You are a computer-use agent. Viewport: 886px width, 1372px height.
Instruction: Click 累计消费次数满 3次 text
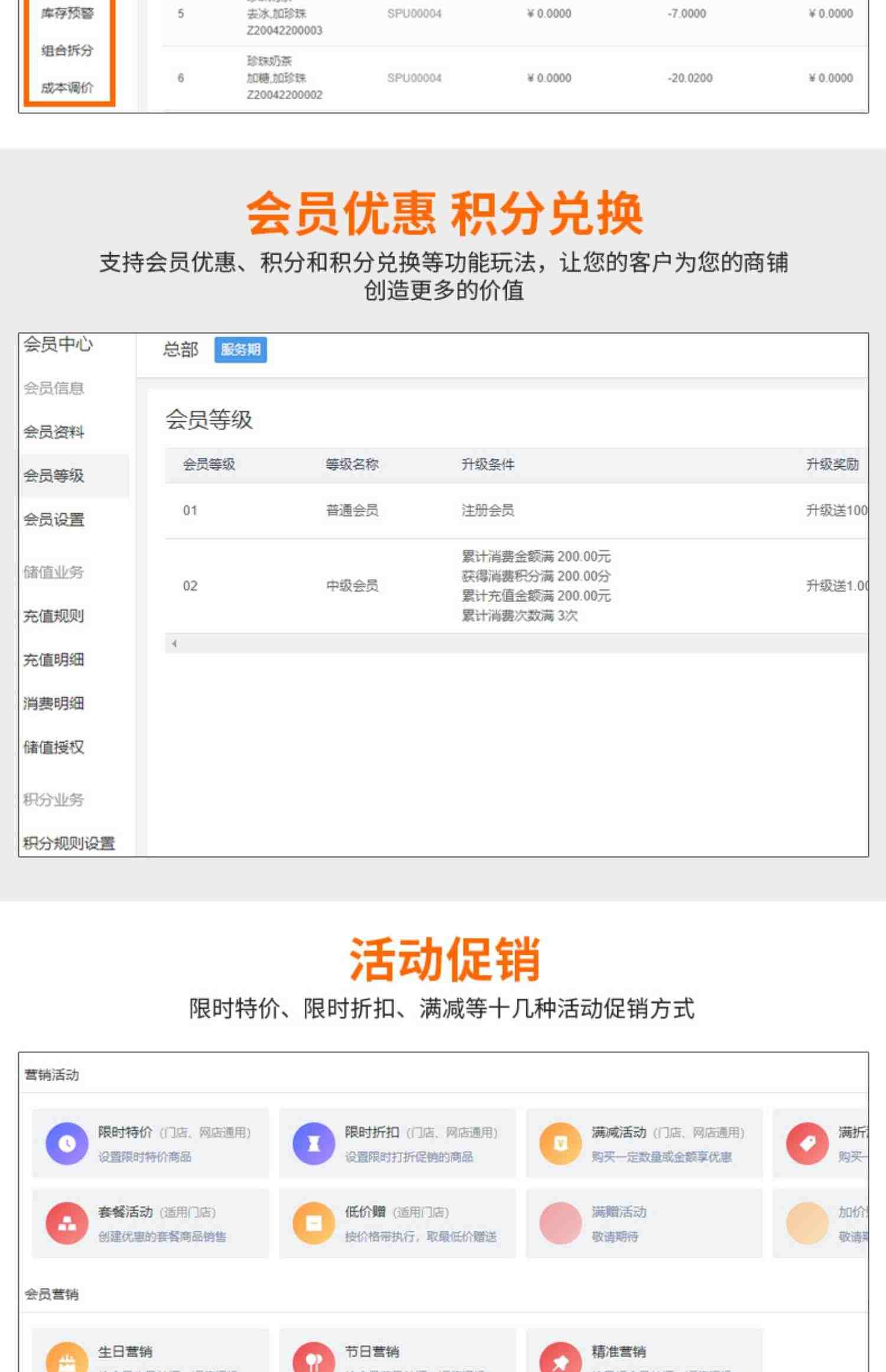(x=520, y=616)
